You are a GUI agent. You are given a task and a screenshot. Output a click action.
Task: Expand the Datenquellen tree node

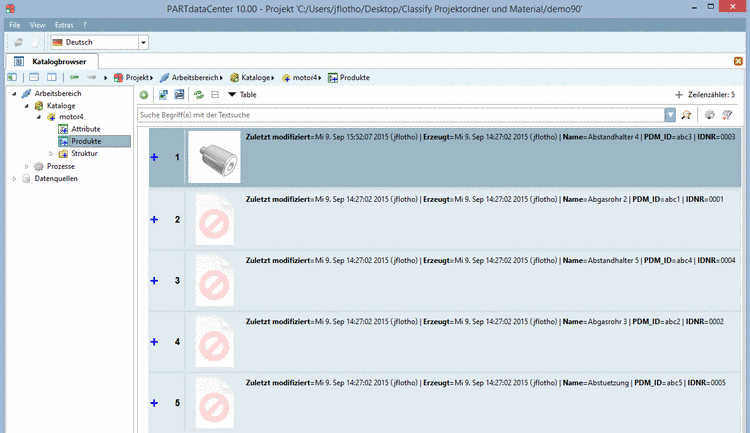point(14,178)
